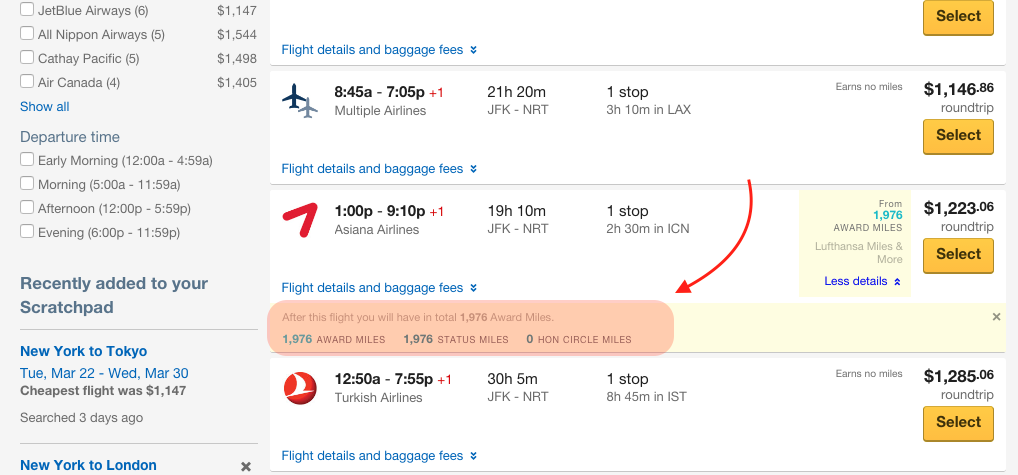
Task: Tick the Early Morning departure checkbox
Action: (27, 160)
